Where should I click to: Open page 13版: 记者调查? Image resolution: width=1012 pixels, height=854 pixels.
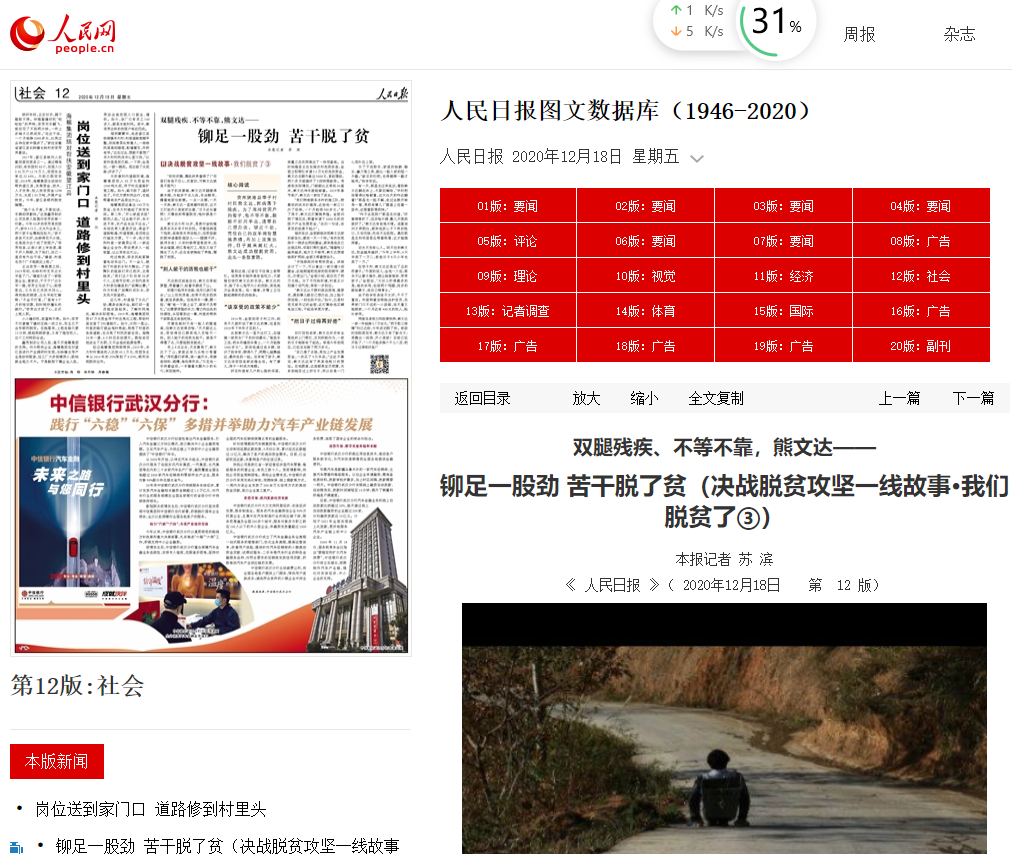tap(508, 310)
